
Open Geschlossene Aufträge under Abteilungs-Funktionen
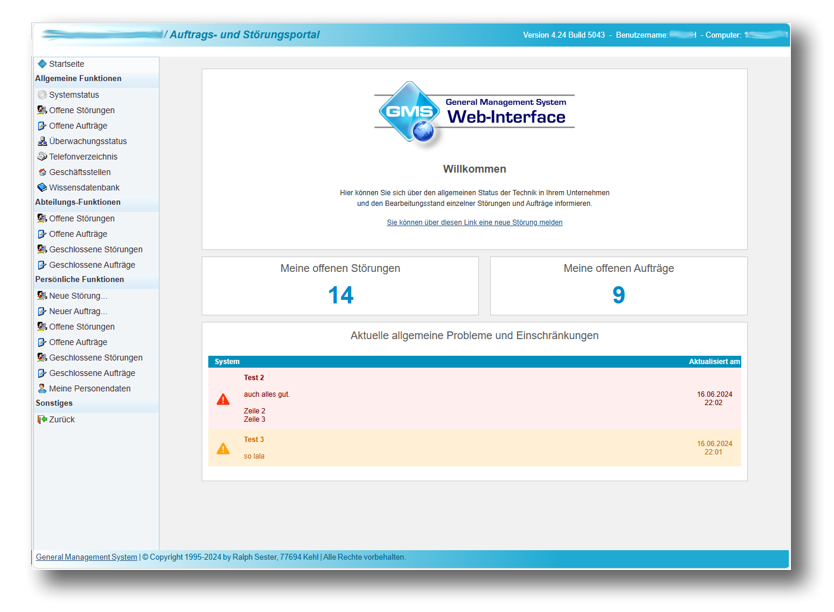click(92, 265)
